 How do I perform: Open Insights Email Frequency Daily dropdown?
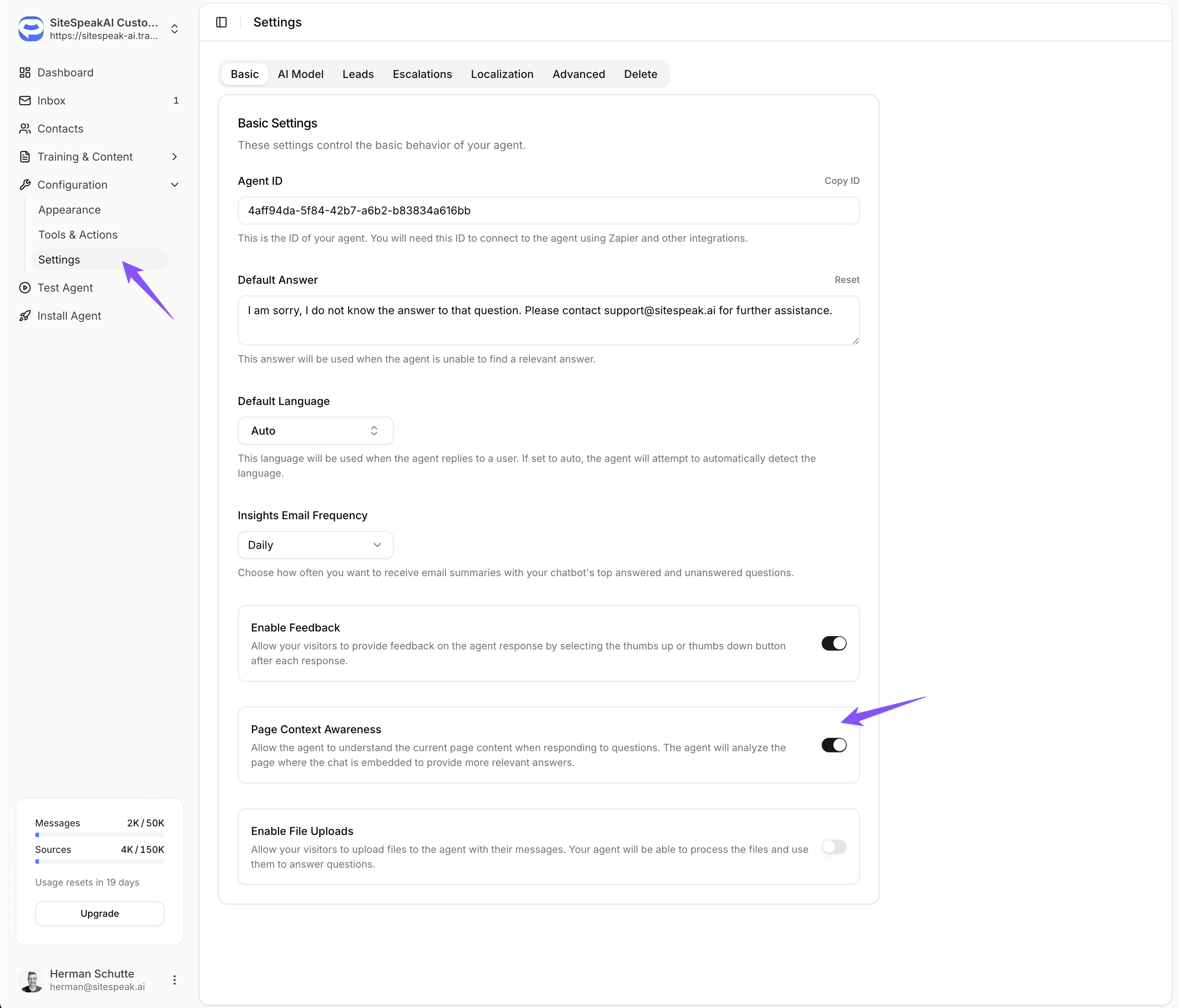(x=315, y=545)
